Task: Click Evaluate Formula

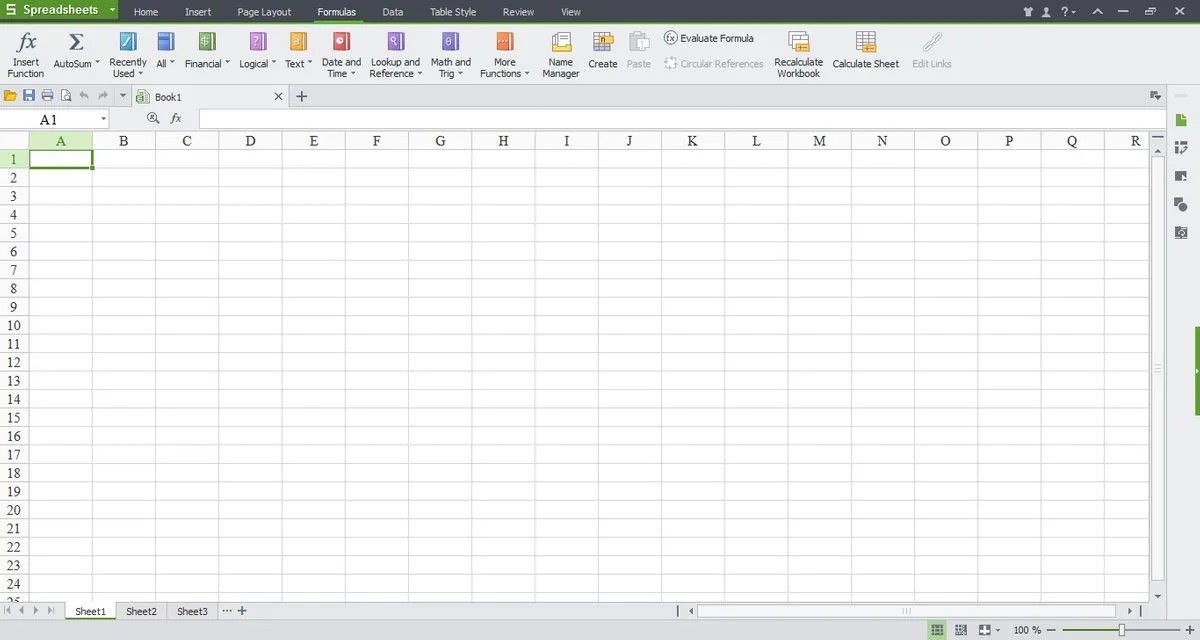Action: coord(710,38)
